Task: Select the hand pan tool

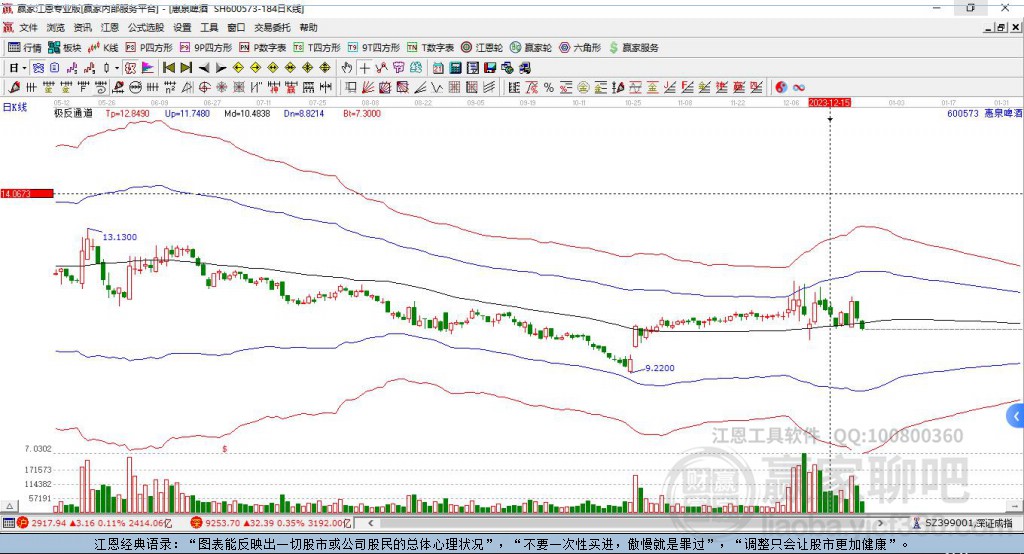Action: coord(347,68)
